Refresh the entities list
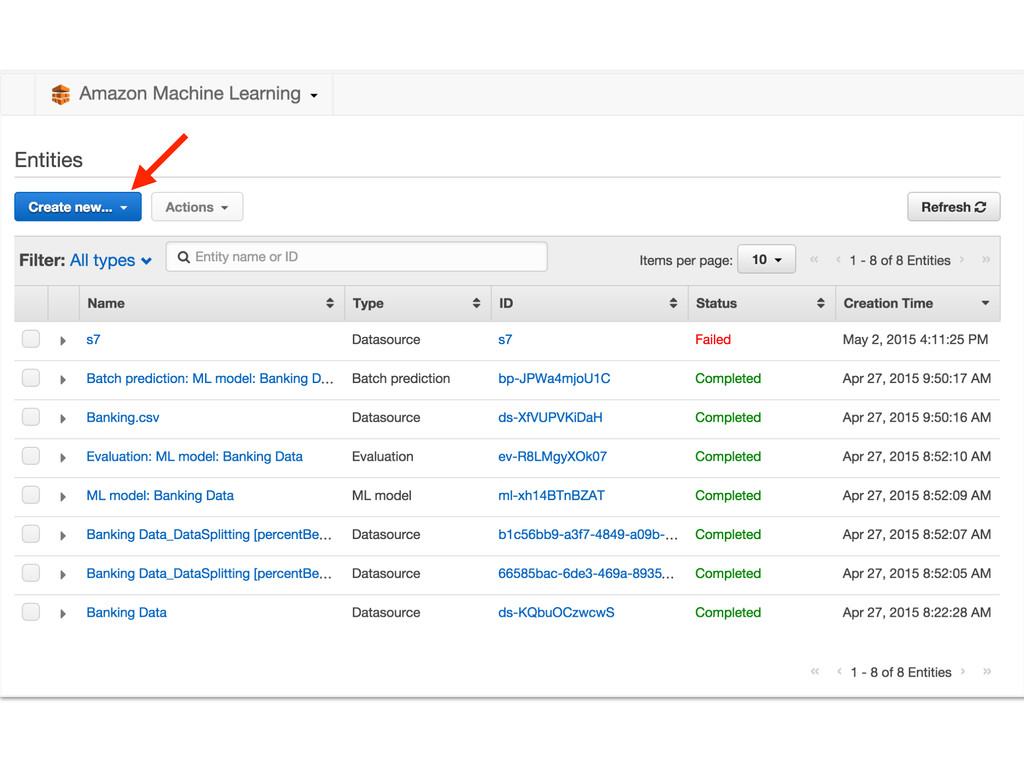Image resolution: width=1024 pixels, height=768 pixels. click(x=953, y=207)
